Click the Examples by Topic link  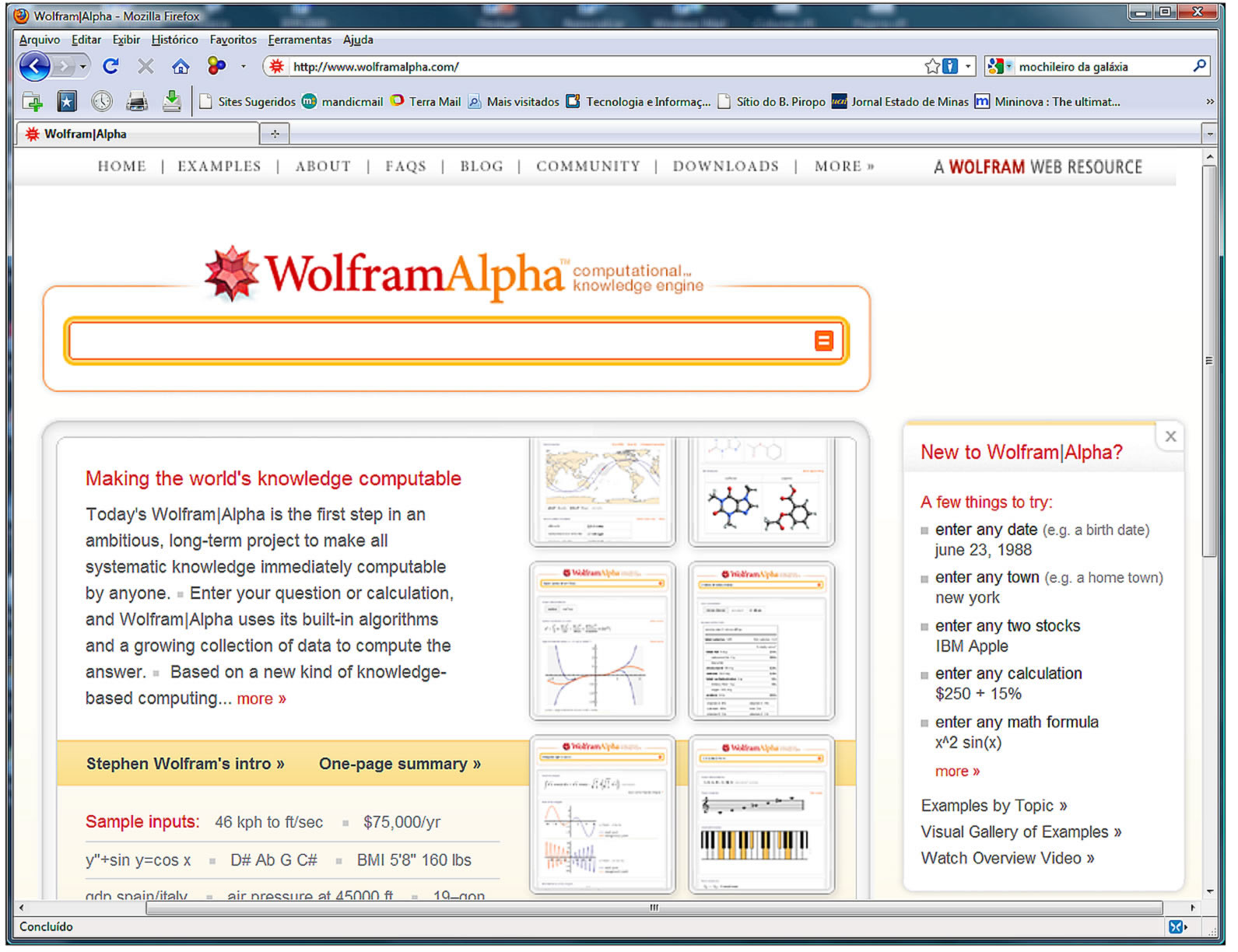pos(994,805)
